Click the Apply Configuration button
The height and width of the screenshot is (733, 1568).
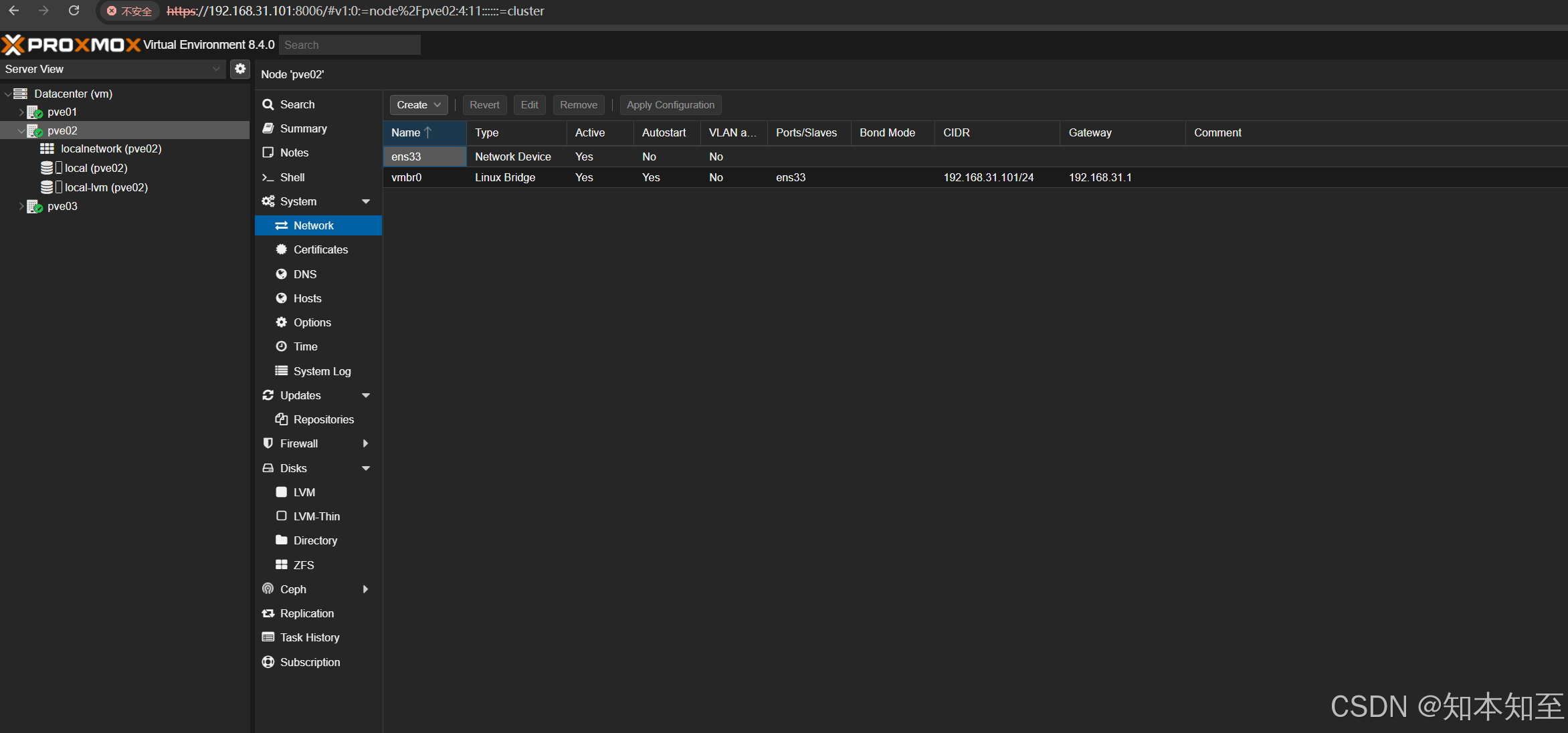tap(670, 104)
